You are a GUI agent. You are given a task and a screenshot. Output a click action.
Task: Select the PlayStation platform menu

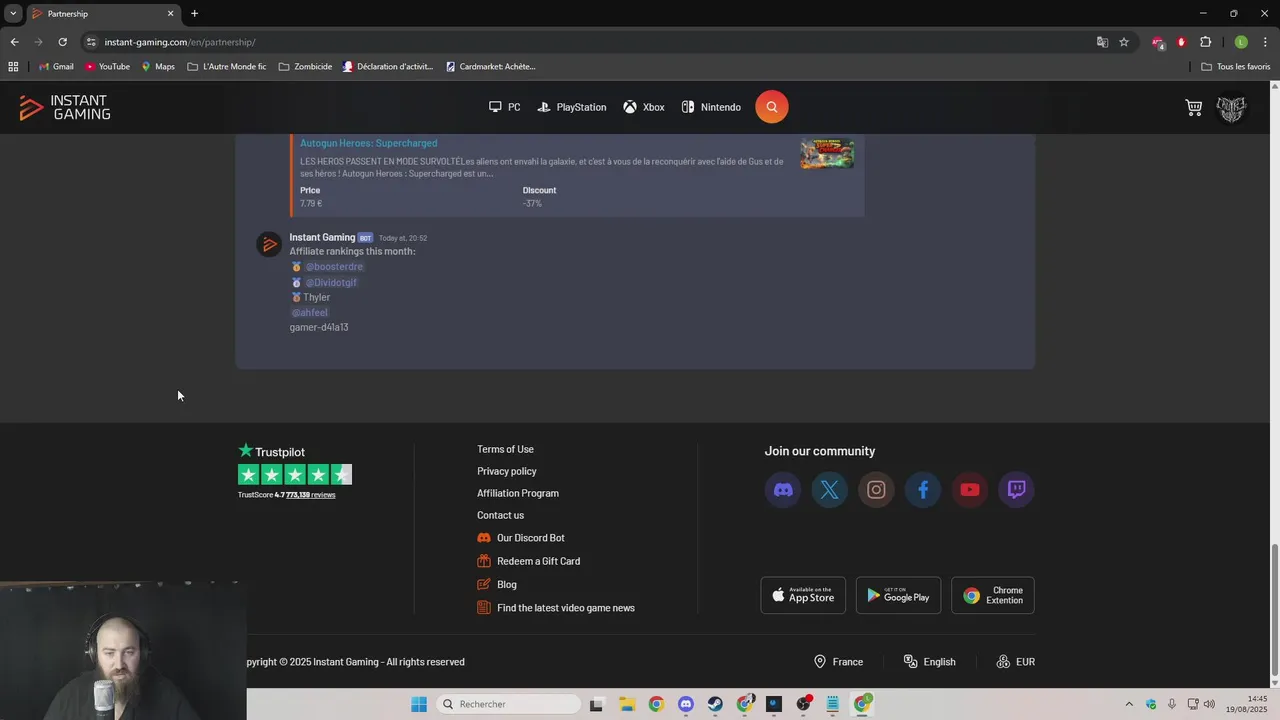tap(572, 107)
